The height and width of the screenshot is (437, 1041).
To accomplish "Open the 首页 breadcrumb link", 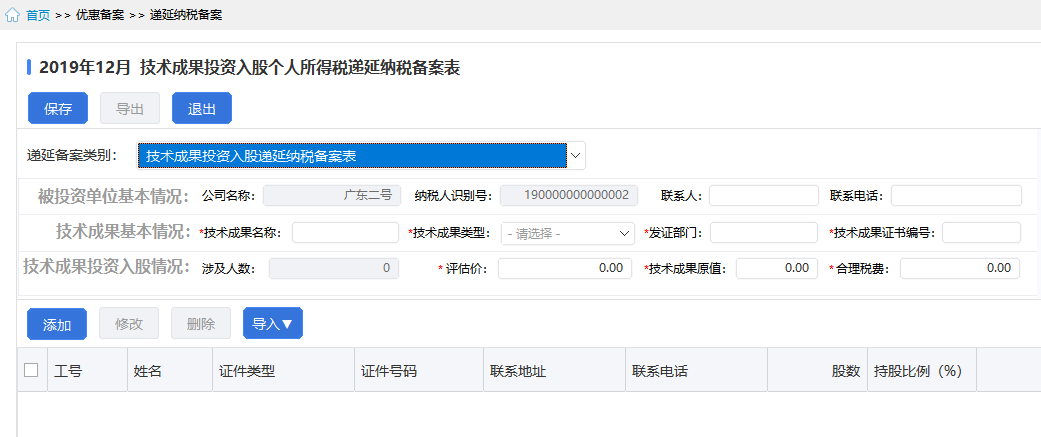I will pyautogui.click(x=38, y=16).
